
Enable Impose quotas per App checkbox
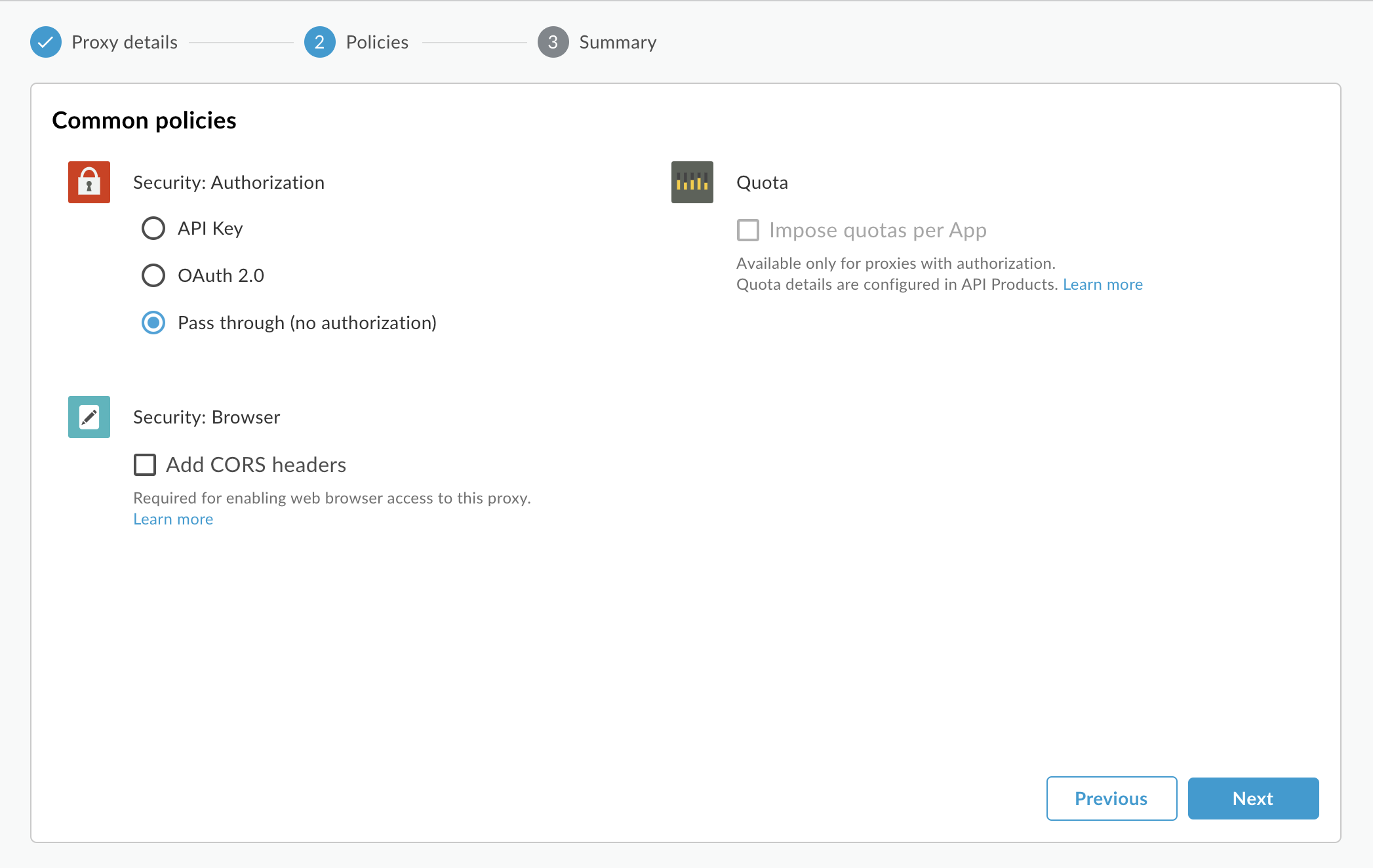[x=747, y=229]
